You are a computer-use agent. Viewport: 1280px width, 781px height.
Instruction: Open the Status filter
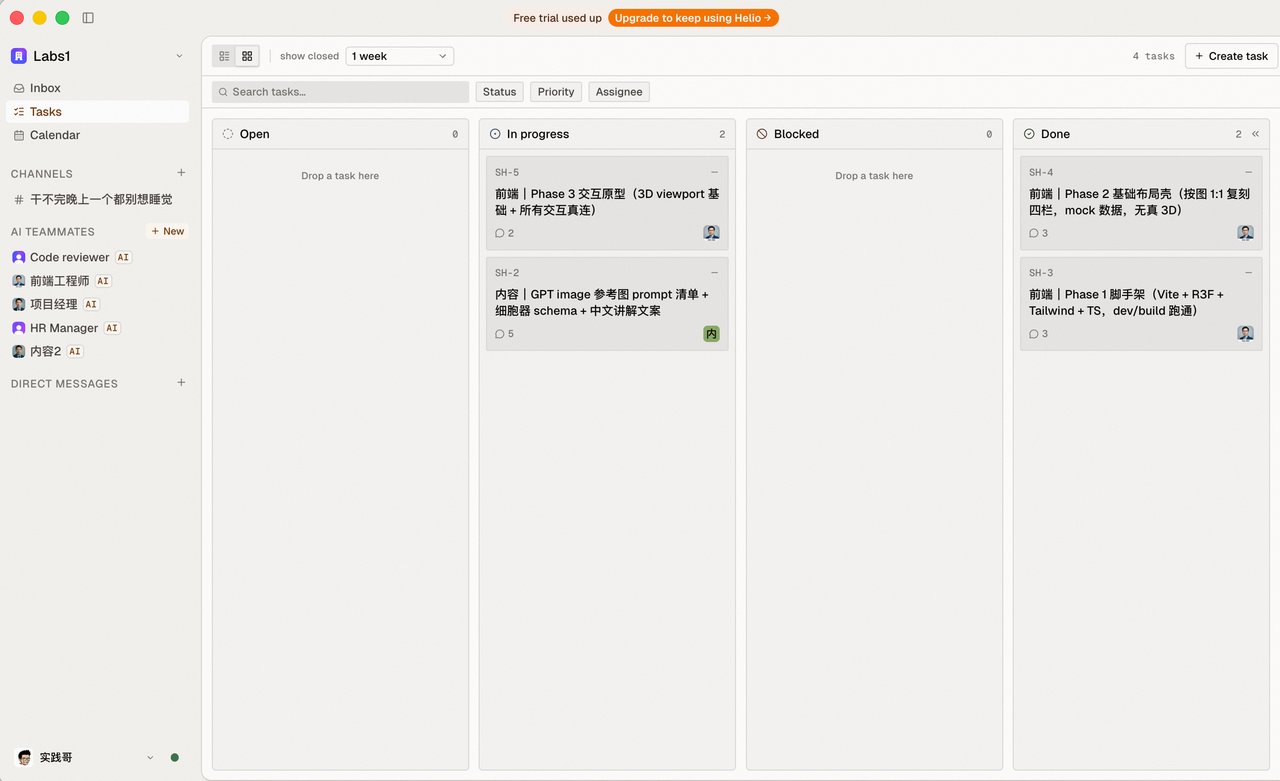click(x=499, y=92)
